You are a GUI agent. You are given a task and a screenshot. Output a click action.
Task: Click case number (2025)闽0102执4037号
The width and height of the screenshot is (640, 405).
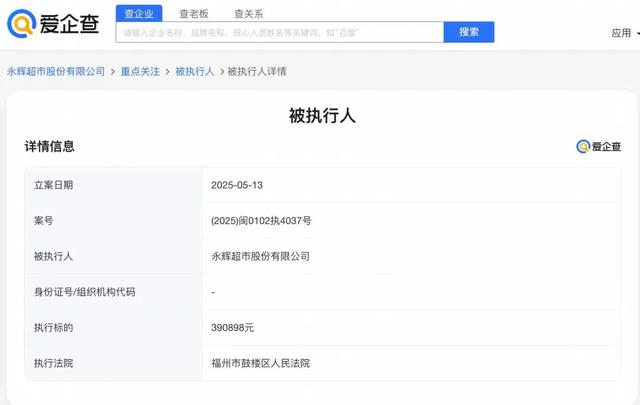click(261, 221)
